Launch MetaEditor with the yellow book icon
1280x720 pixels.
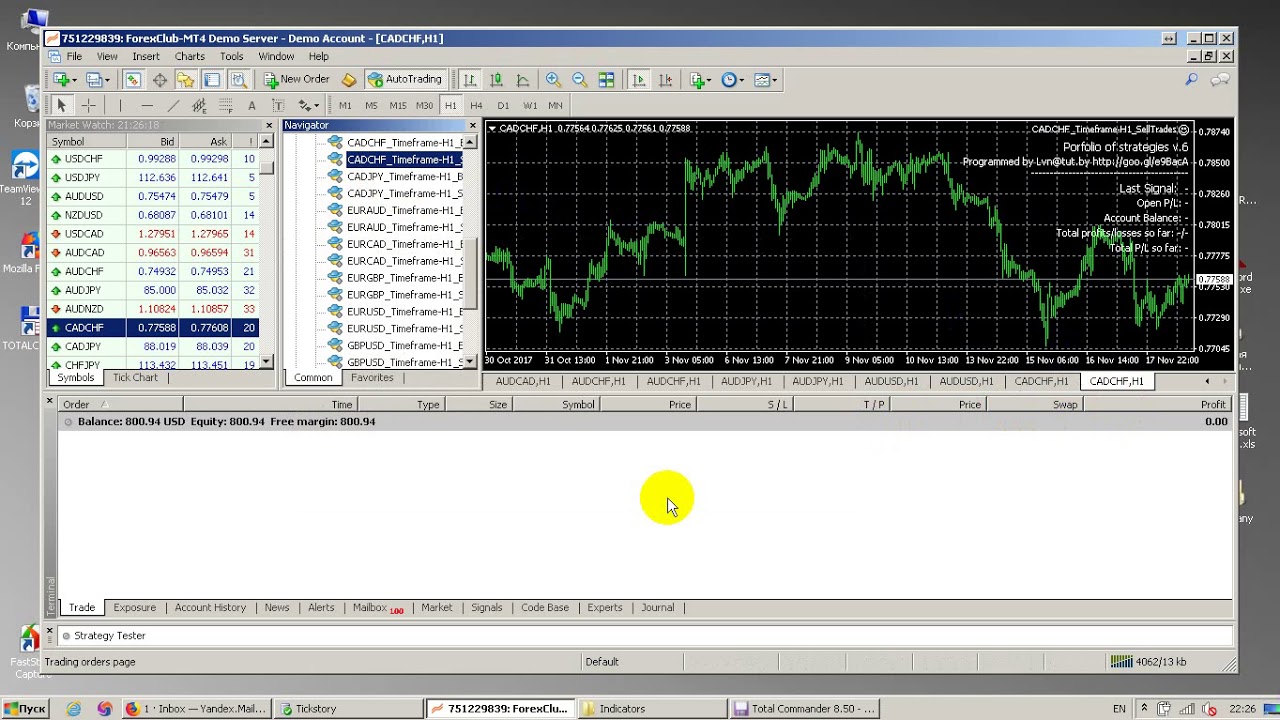coord(349,80)
